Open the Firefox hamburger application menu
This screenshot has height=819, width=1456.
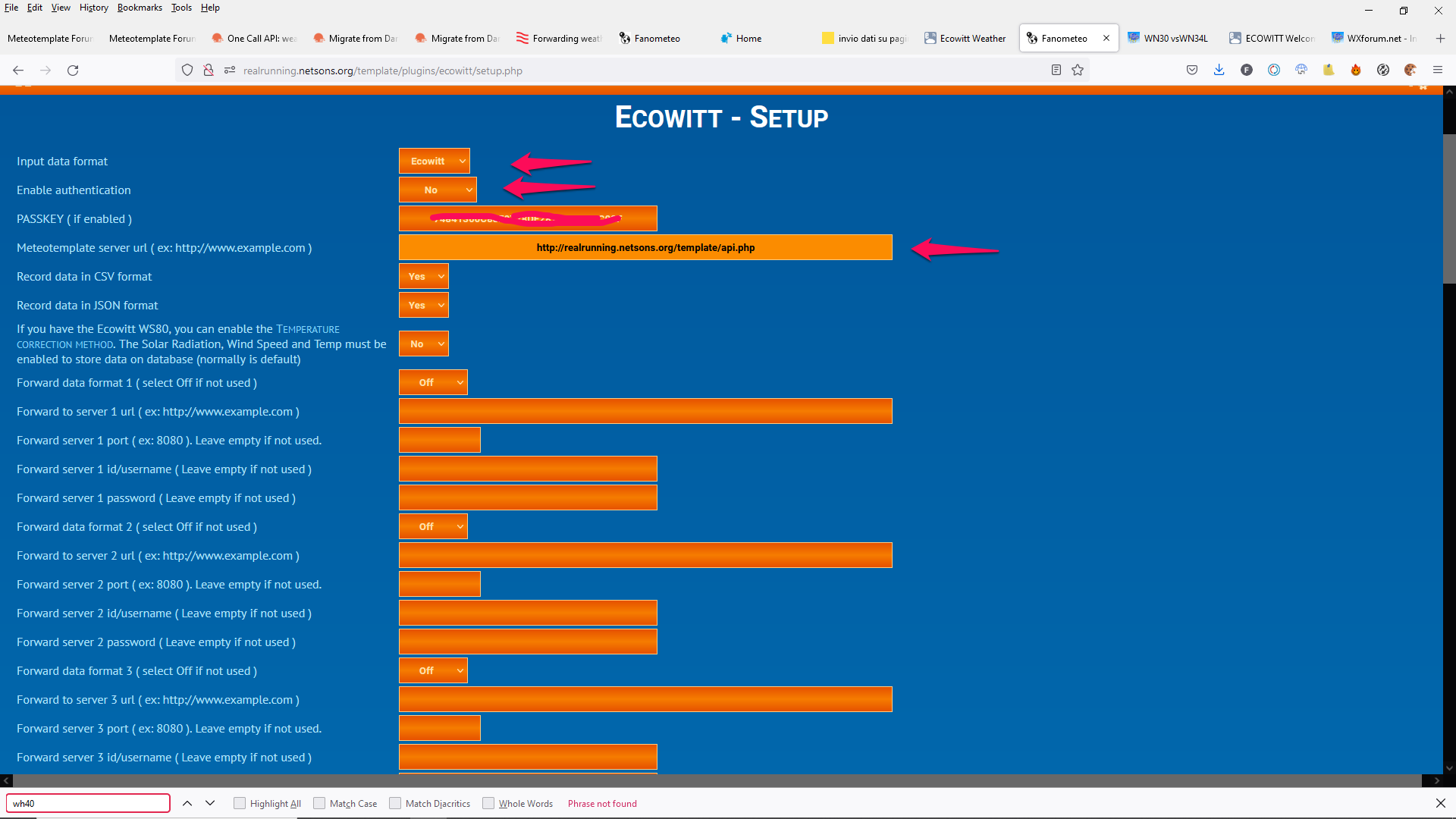tap(1438, 71)
